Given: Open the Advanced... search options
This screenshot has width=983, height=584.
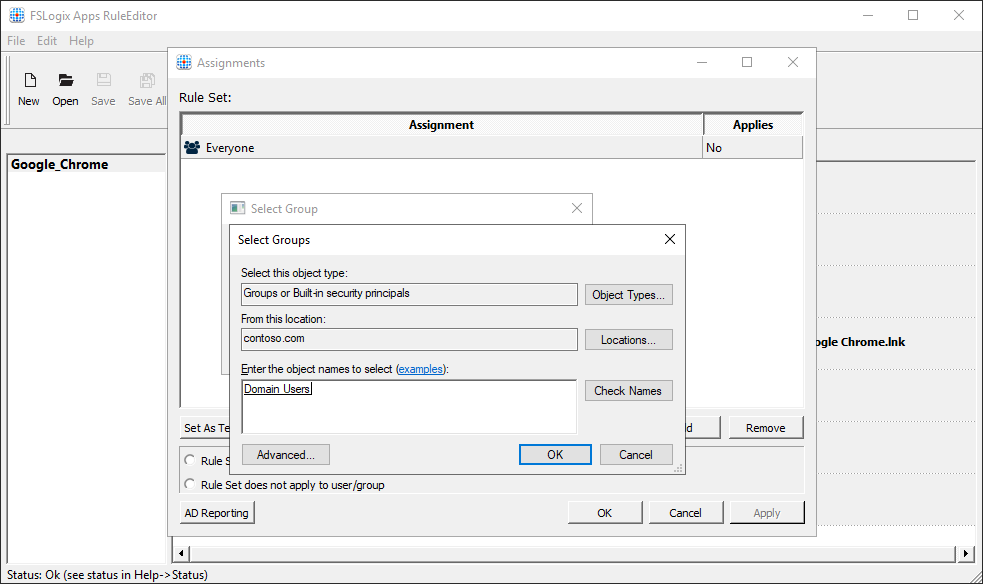Looking at the screenshot, I should click(x=285, y=454).
